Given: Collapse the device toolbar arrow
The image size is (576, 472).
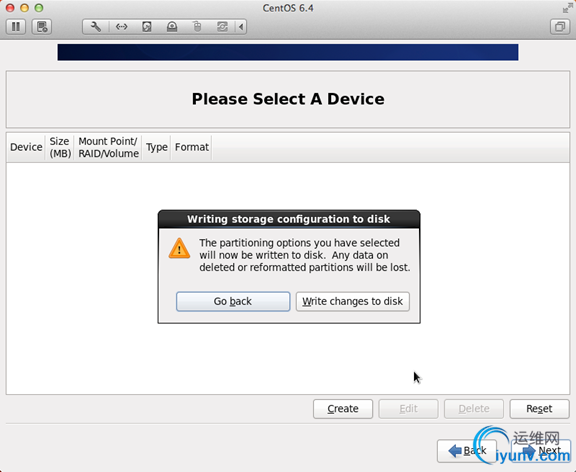Looking at the screenshot, I should 241,27.
